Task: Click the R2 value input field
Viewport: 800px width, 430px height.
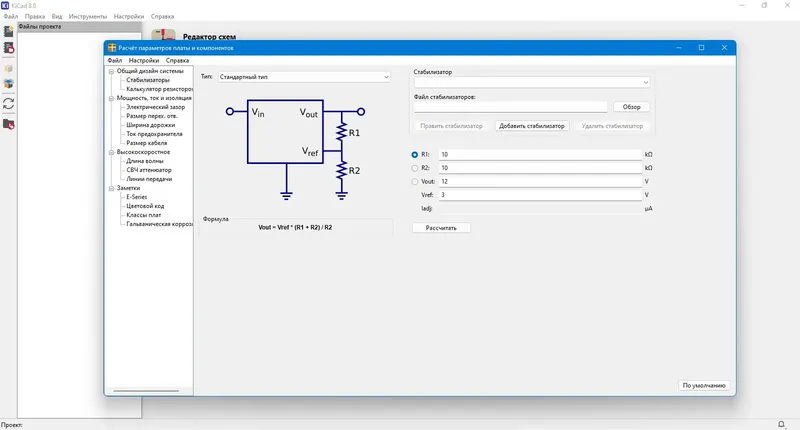Action: pyautogui.click(x=540, y=168)
